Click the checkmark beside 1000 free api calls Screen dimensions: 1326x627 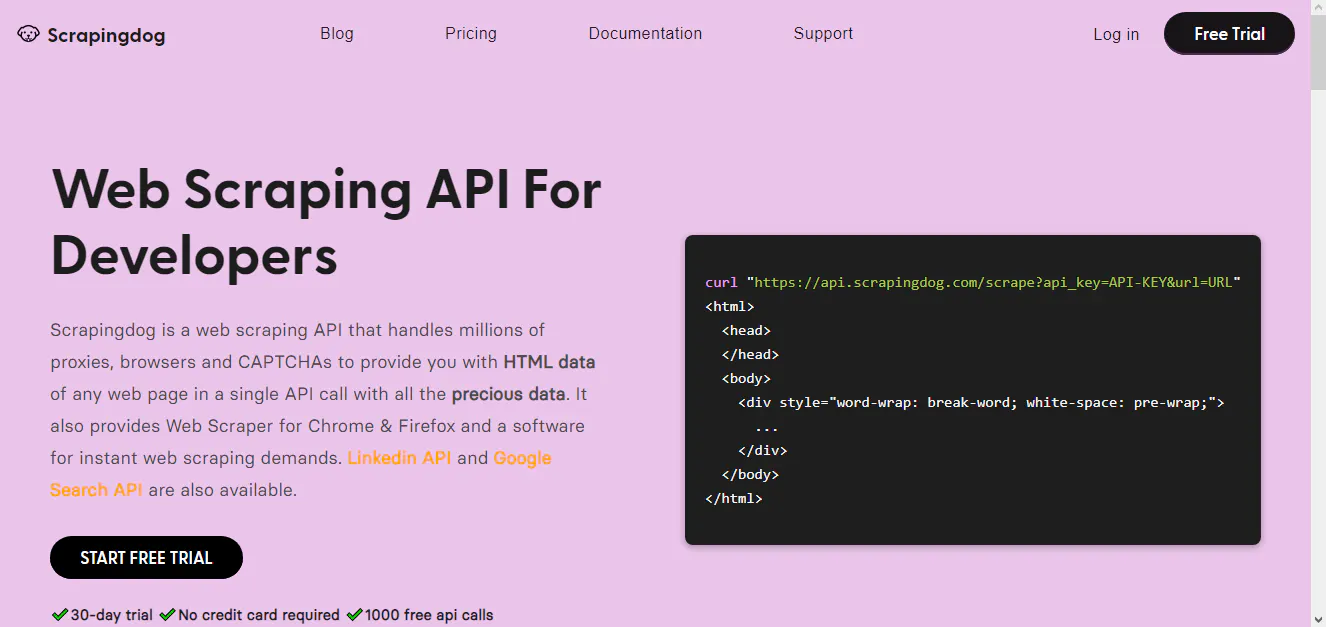coord(355,614)
